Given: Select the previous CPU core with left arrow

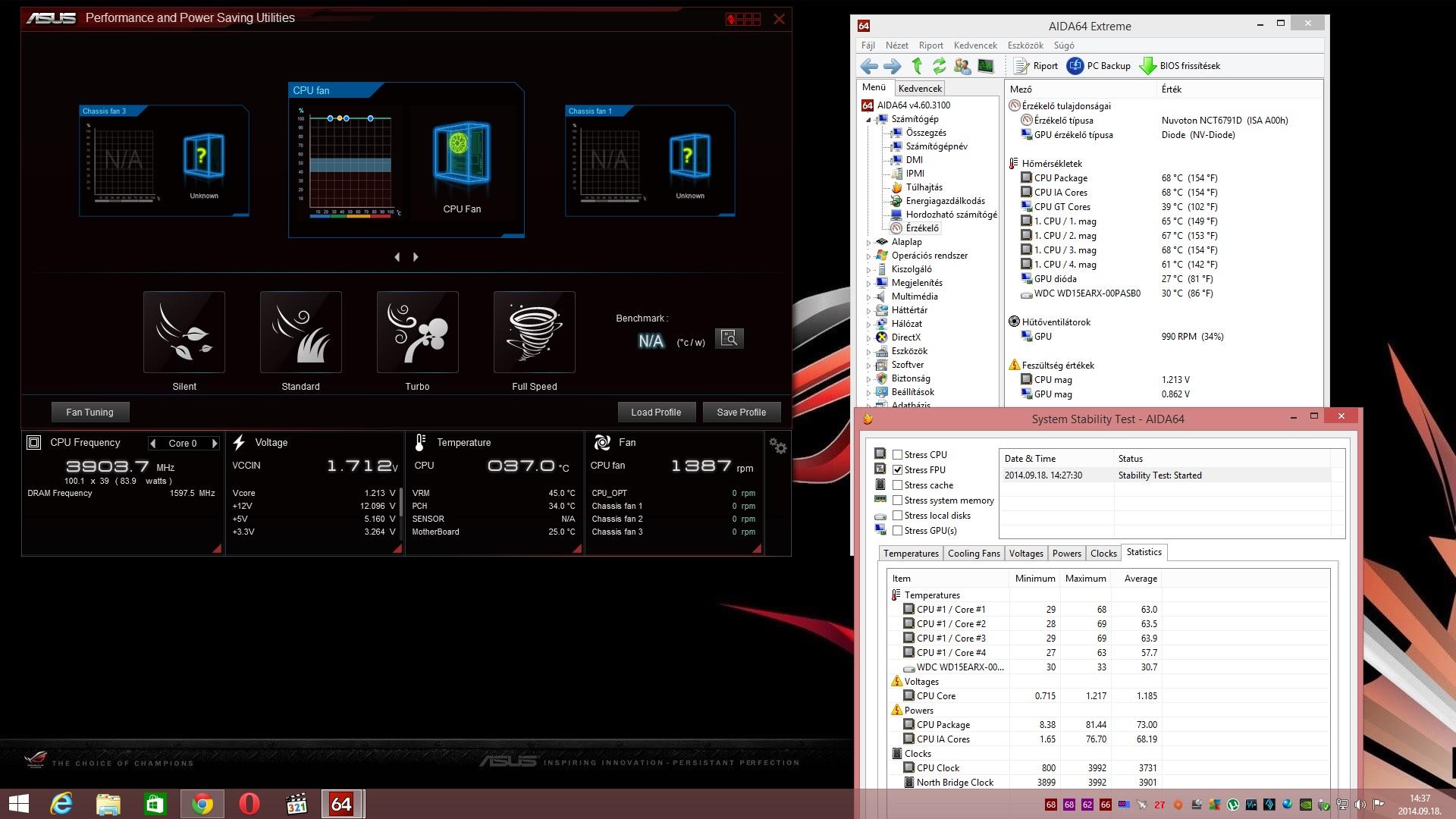Looking at the screenshot, I should point(153,444).
